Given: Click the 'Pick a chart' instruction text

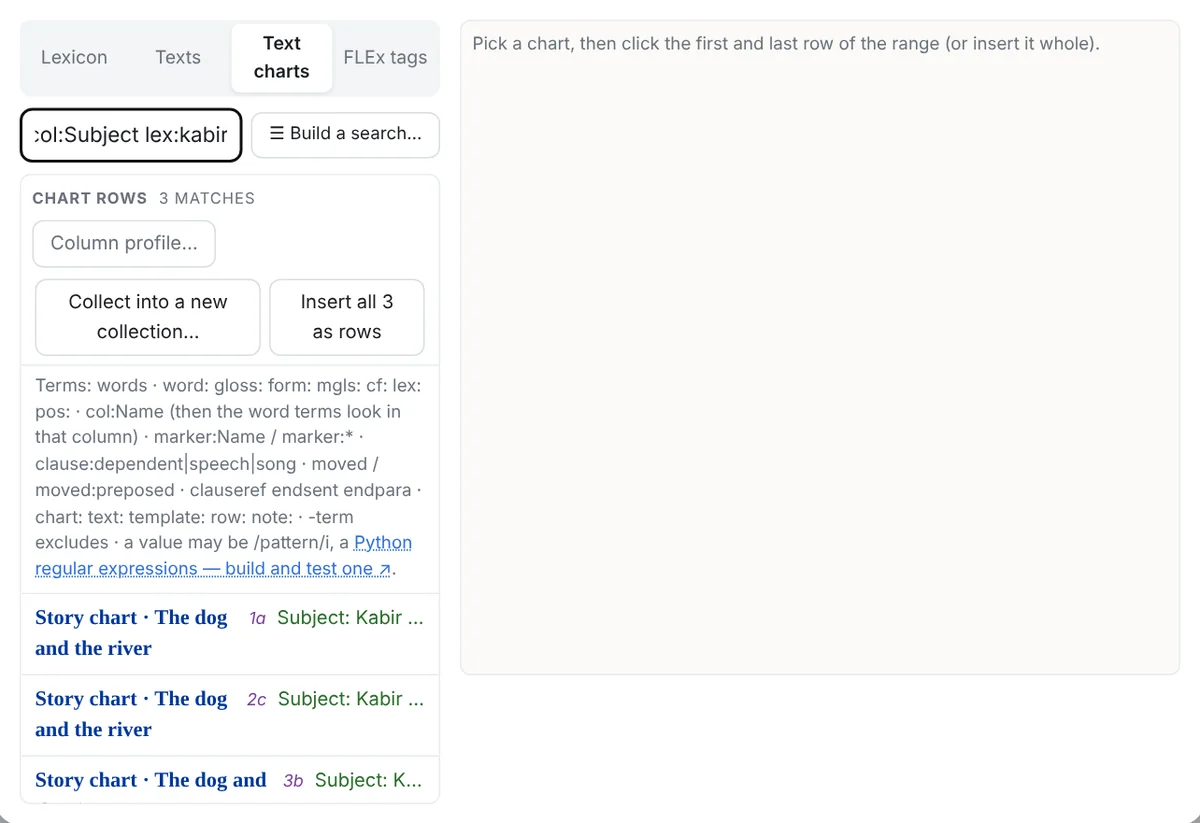Looking at the screenshot, I should 786,44.
